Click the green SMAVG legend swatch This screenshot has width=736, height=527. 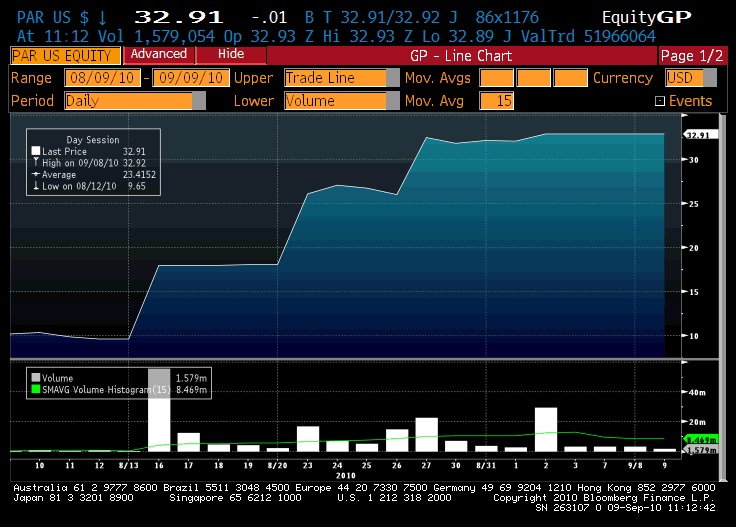[x=36, y=389]
